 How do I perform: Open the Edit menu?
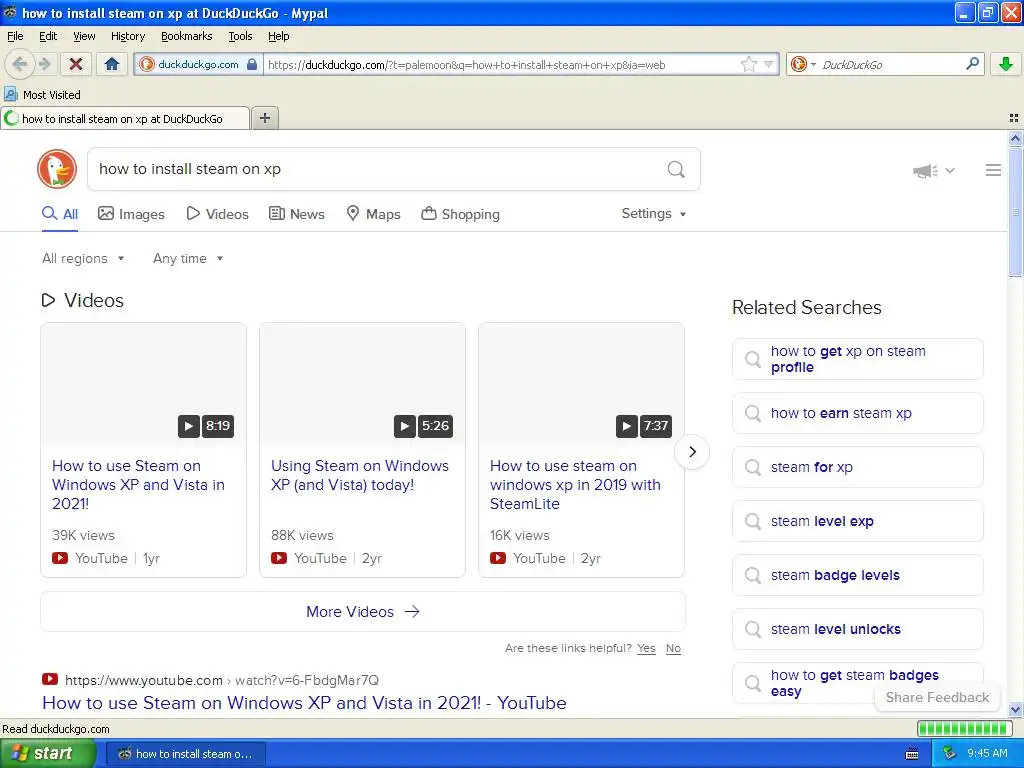48,36
